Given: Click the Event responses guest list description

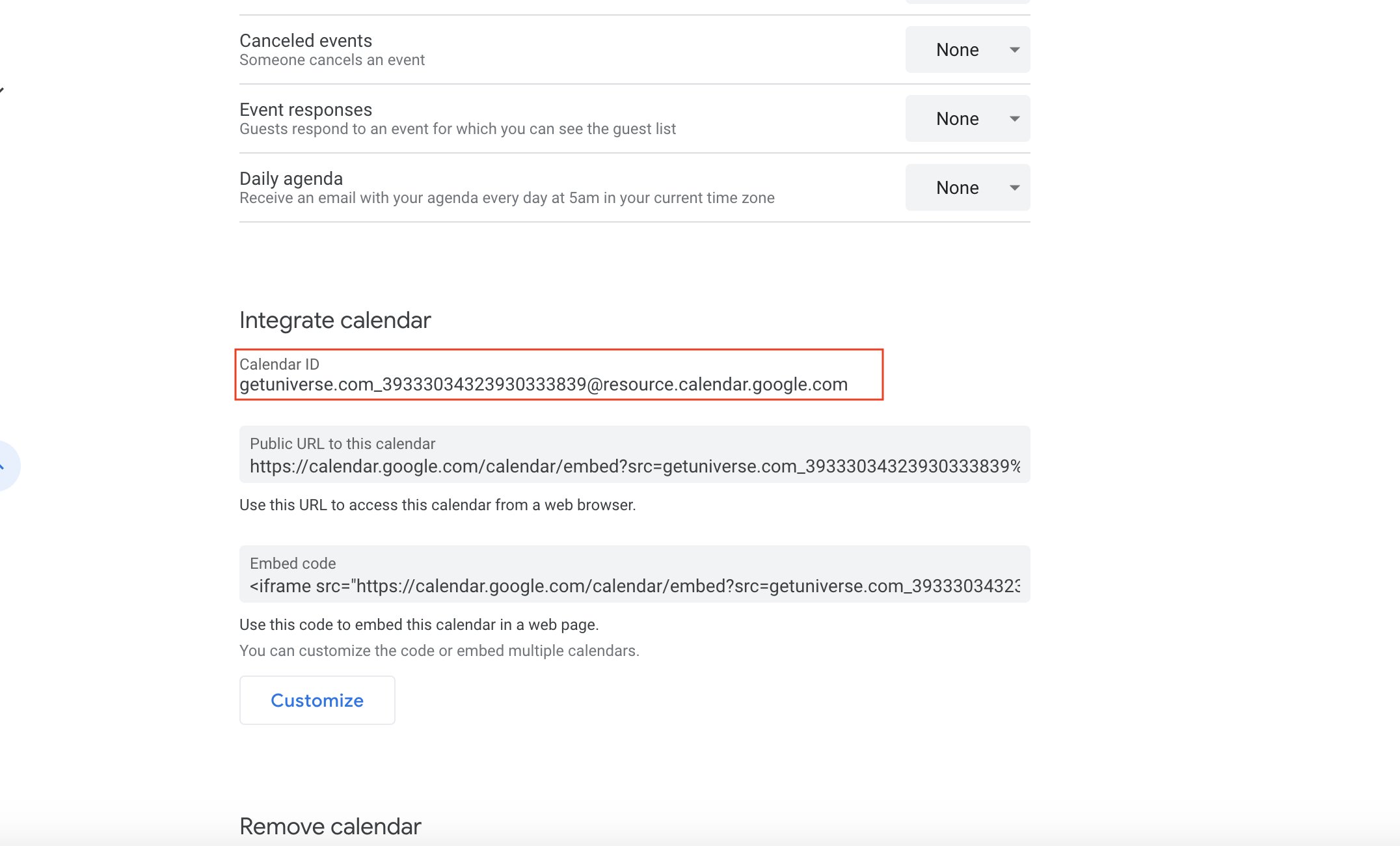Looking at the screenshot, I should (457, 129).
